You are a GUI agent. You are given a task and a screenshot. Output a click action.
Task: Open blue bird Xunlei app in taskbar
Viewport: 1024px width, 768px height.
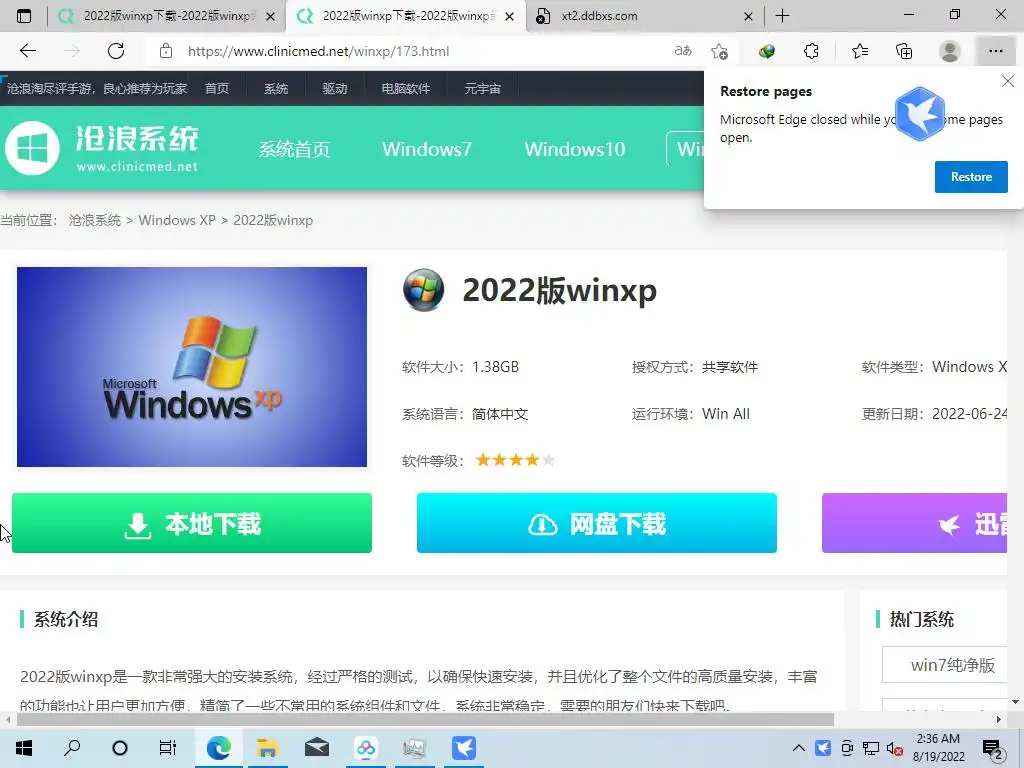(464, 748)
